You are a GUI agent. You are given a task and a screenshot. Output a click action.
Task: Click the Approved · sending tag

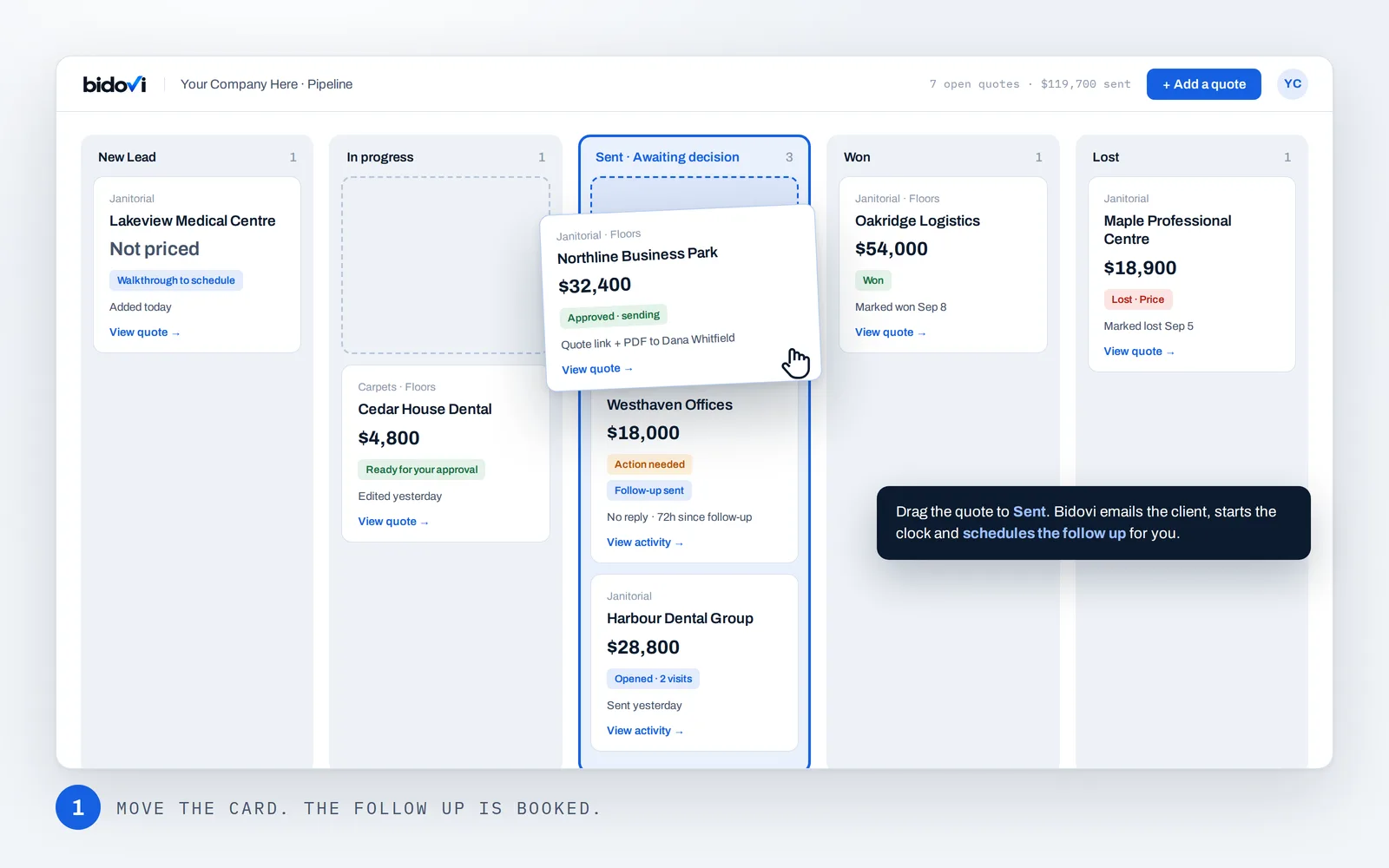coord(614,316)
